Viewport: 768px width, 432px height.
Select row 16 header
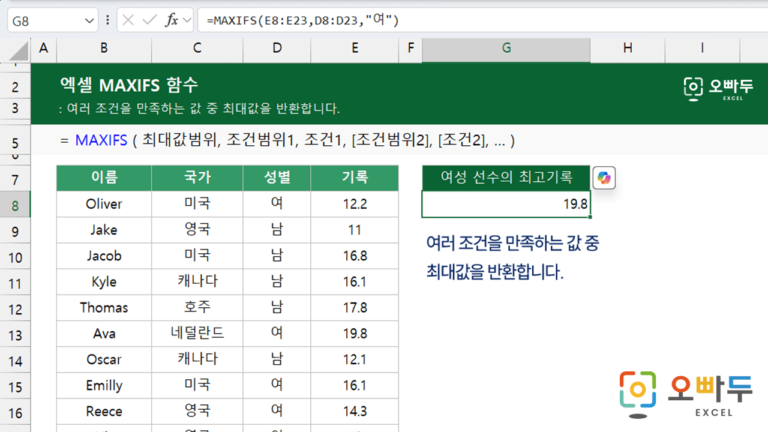pos(15,413)
